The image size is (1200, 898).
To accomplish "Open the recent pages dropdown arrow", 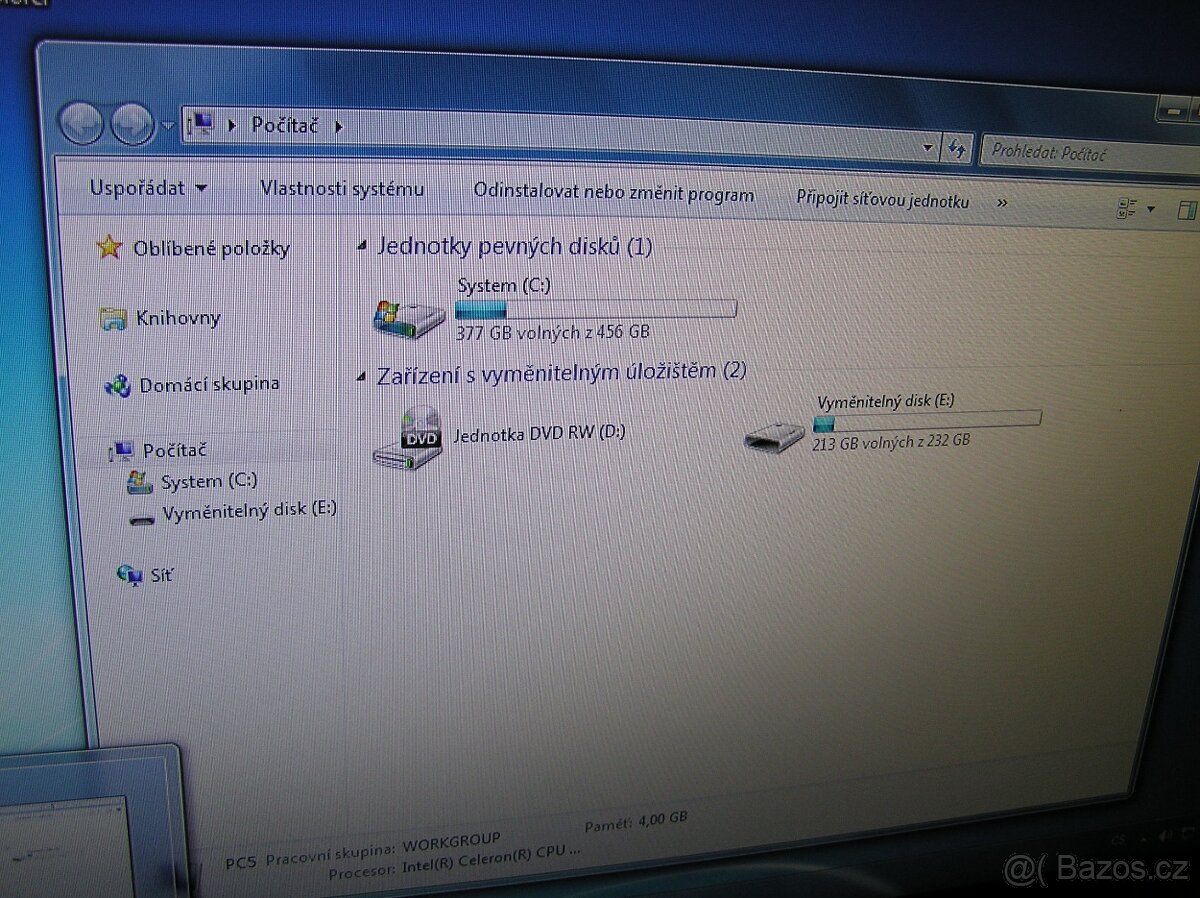I will pyautogui.click(x=167, y=127).
